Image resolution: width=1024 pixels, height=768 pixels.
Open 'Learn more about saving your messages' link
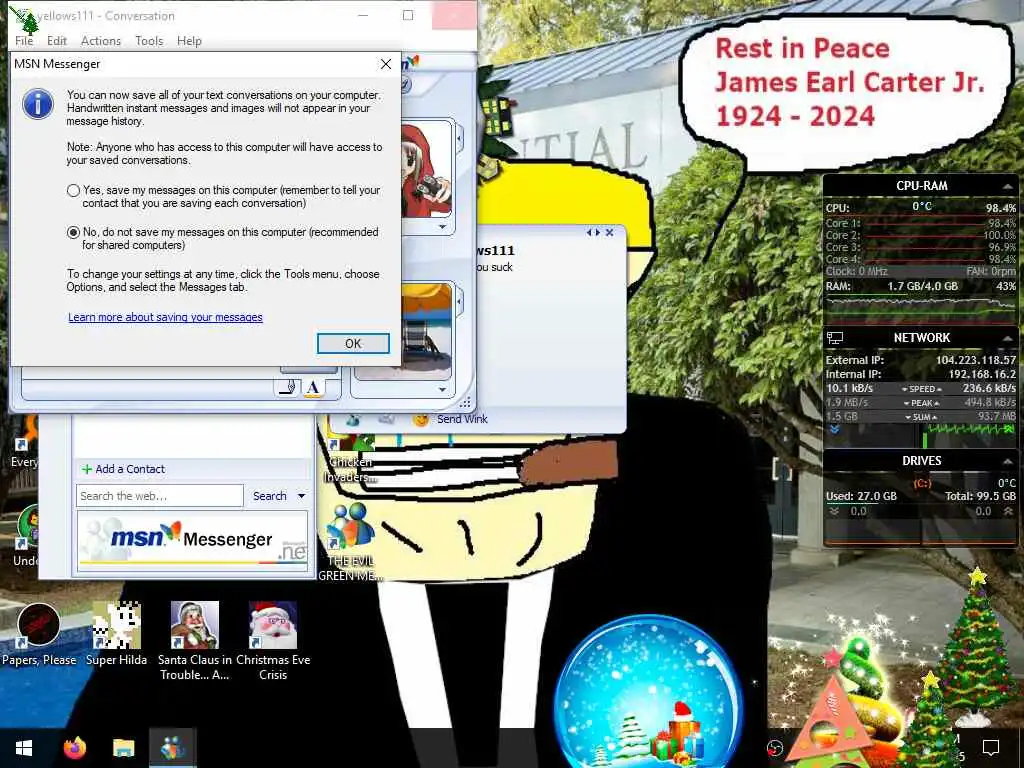[165, 317]
